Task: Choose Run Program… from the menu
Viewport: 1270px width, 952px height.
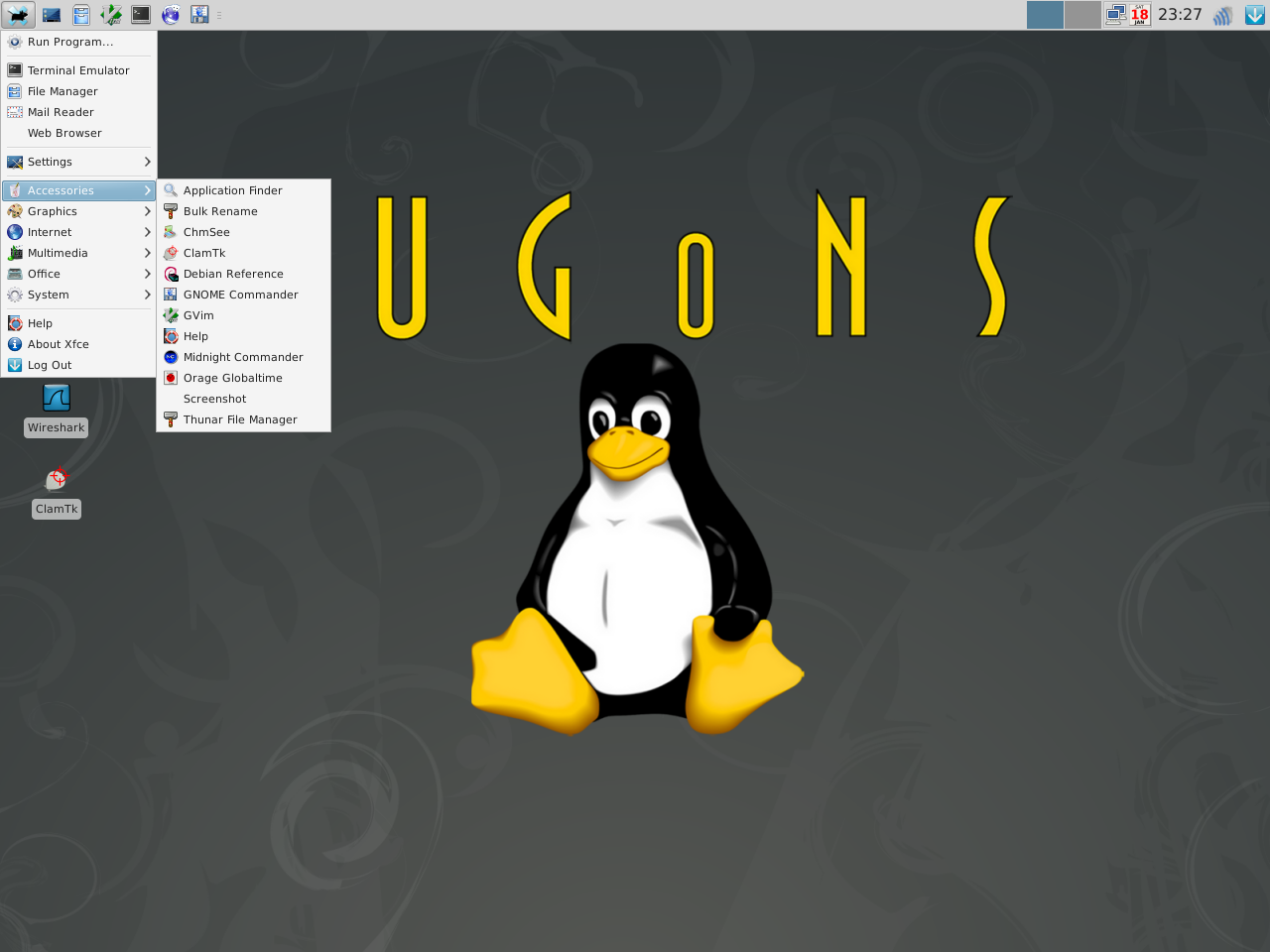Action: [x=78, y=42]
